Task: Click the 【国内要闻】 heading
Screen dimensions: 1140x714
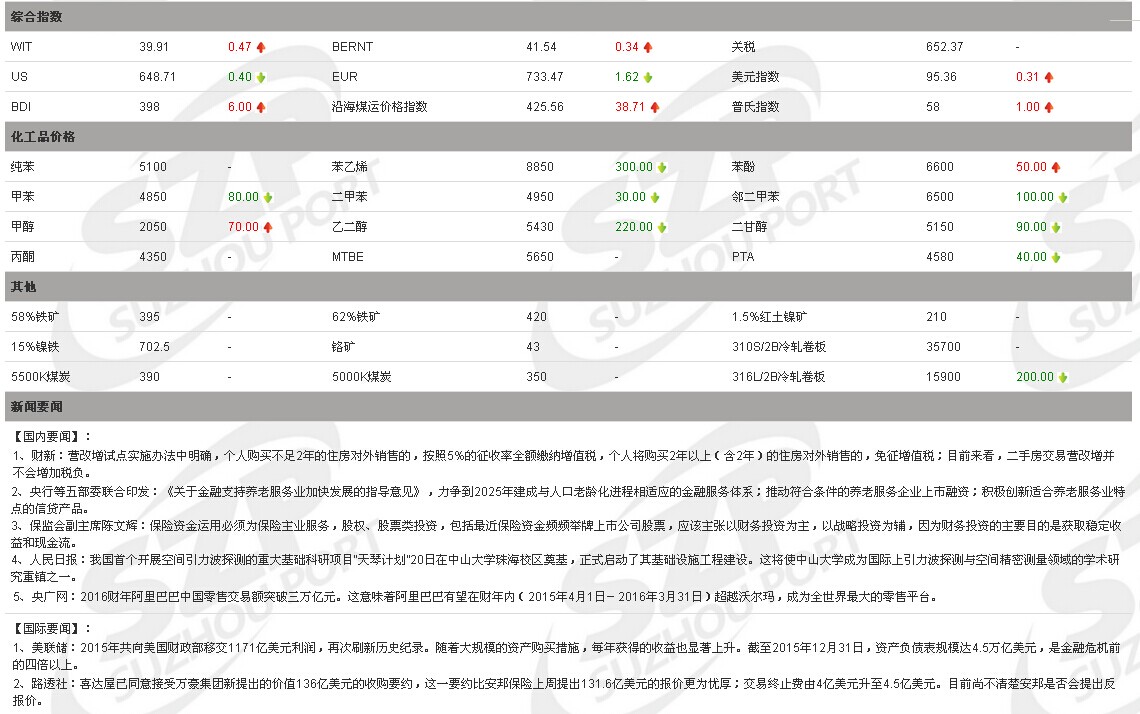Action: click(x=51, y=436)
